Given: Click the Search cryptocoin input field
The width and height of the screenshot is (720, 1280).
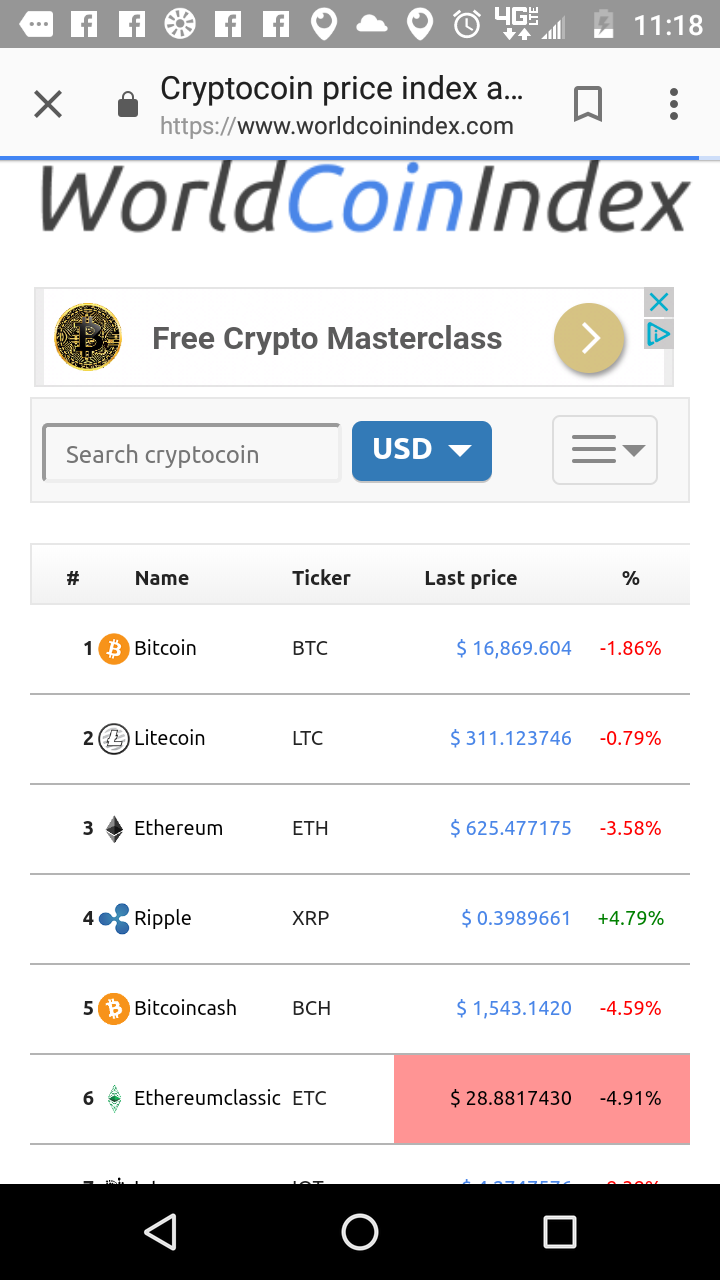Looking at the screenshot, I should [x=190, y=453].
